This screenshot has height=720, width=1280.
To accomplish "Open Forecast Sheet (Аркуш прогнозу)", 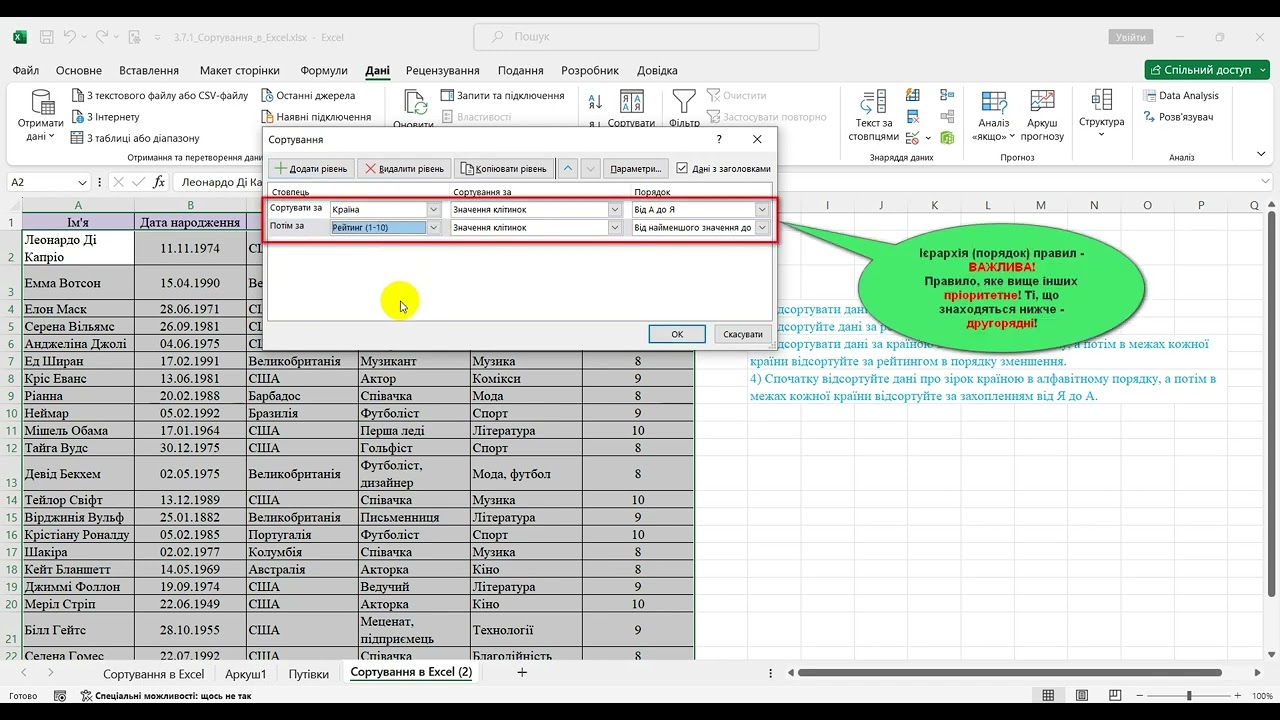I will pyautogui.click(x=1043, y=116).
